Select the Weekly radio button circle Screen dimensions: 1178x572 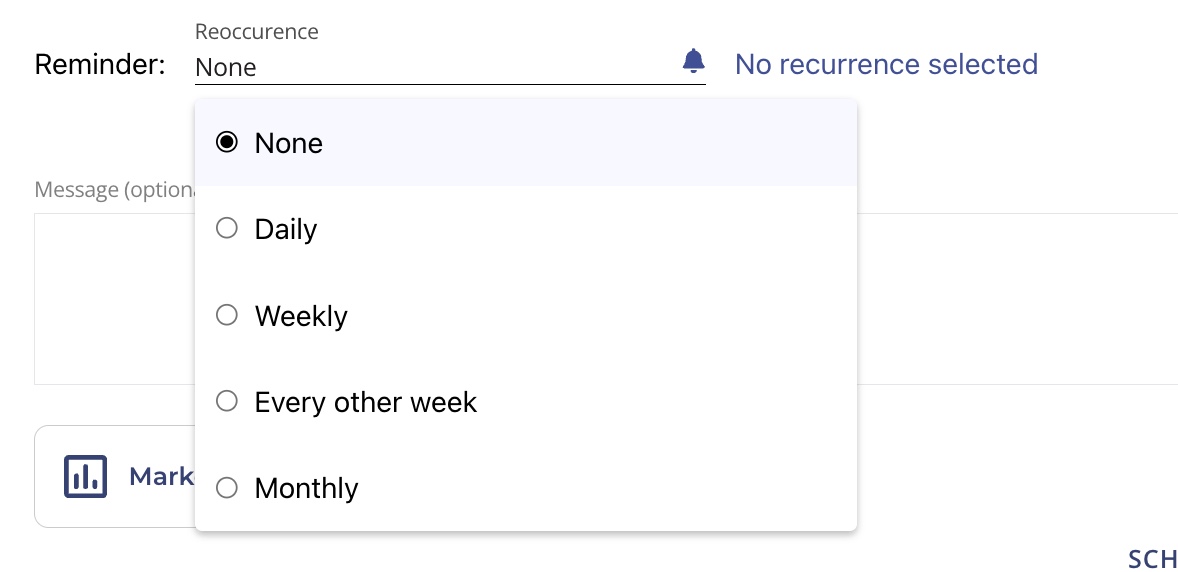pyautogui.click(x=227, y=316)
